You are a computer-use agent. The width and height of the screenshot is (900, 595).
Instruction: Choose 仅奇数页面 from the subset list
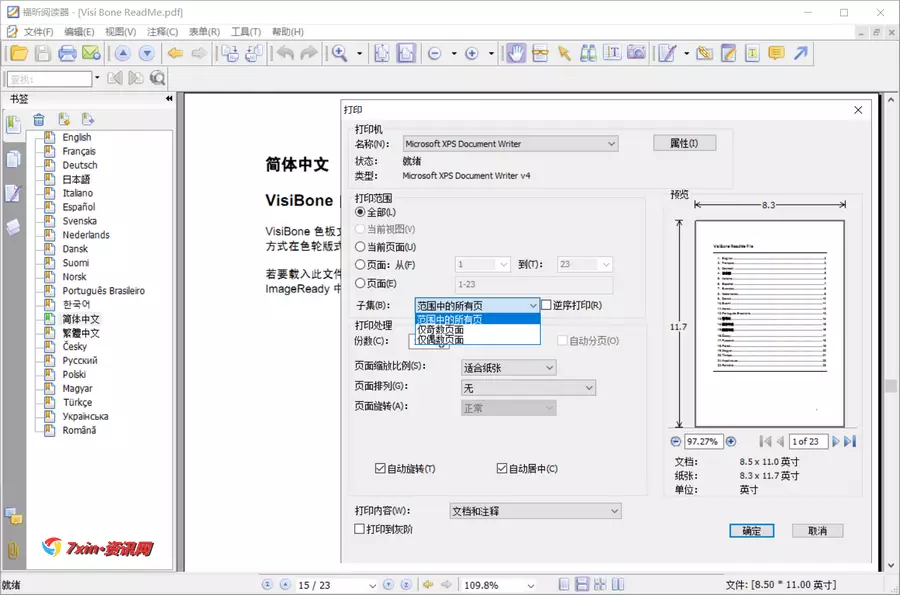coord(441,330)
